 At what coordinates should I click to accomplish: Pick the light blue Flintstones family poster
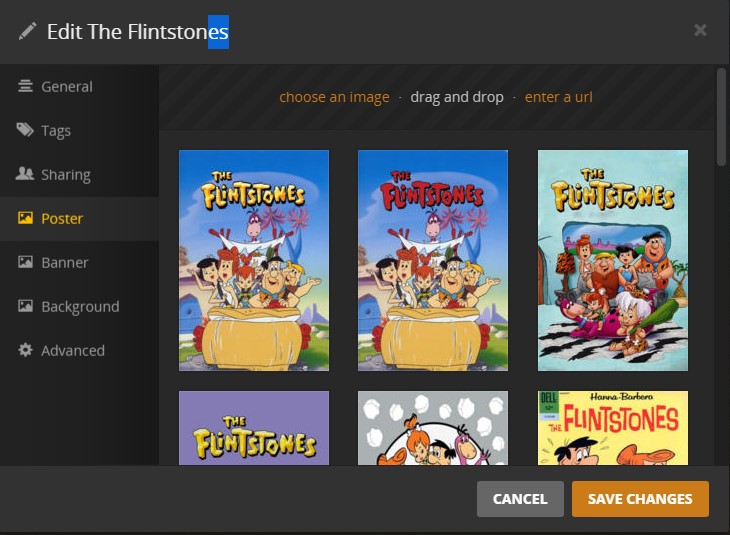613,260
